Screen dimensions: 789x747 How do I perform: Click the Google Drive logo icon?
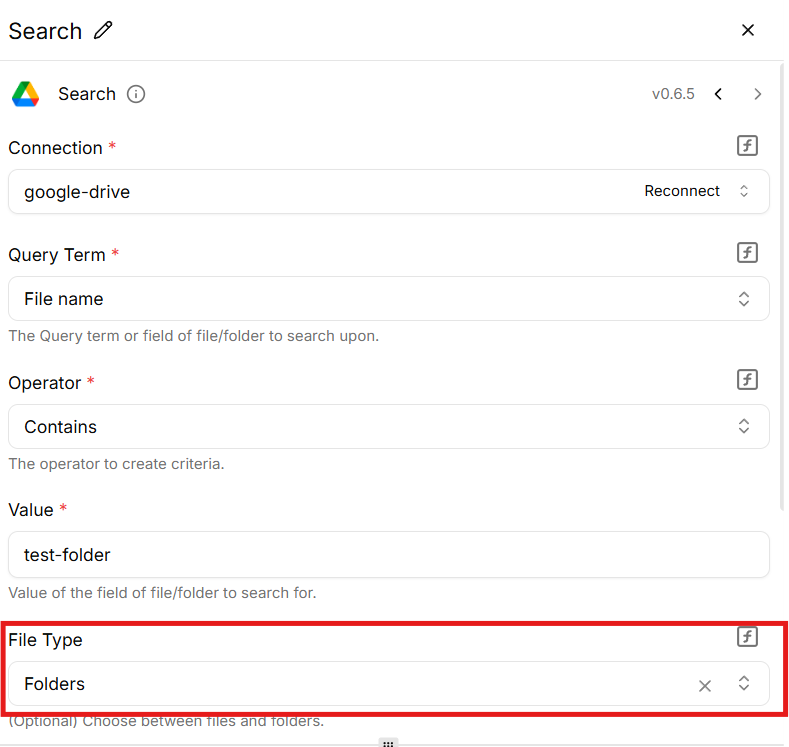coord(26,94)
